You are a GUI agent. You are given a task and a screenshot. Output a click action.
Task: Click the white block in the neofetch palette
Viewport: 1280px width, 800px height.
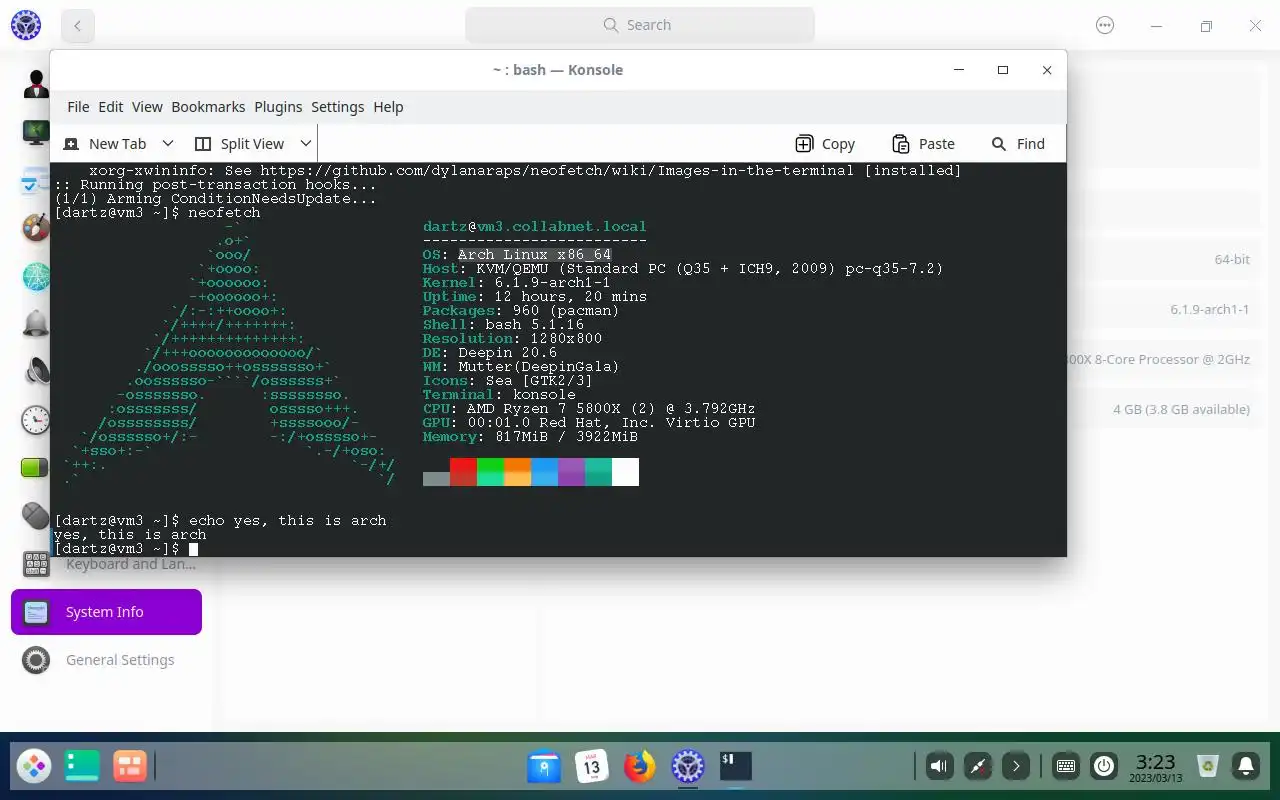click(625, 472)
